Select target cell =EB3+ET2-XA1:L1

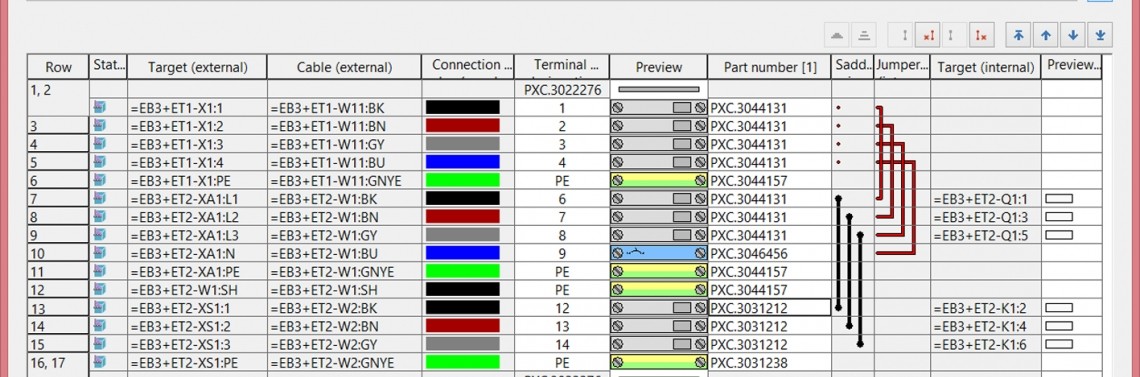point(197,198)
